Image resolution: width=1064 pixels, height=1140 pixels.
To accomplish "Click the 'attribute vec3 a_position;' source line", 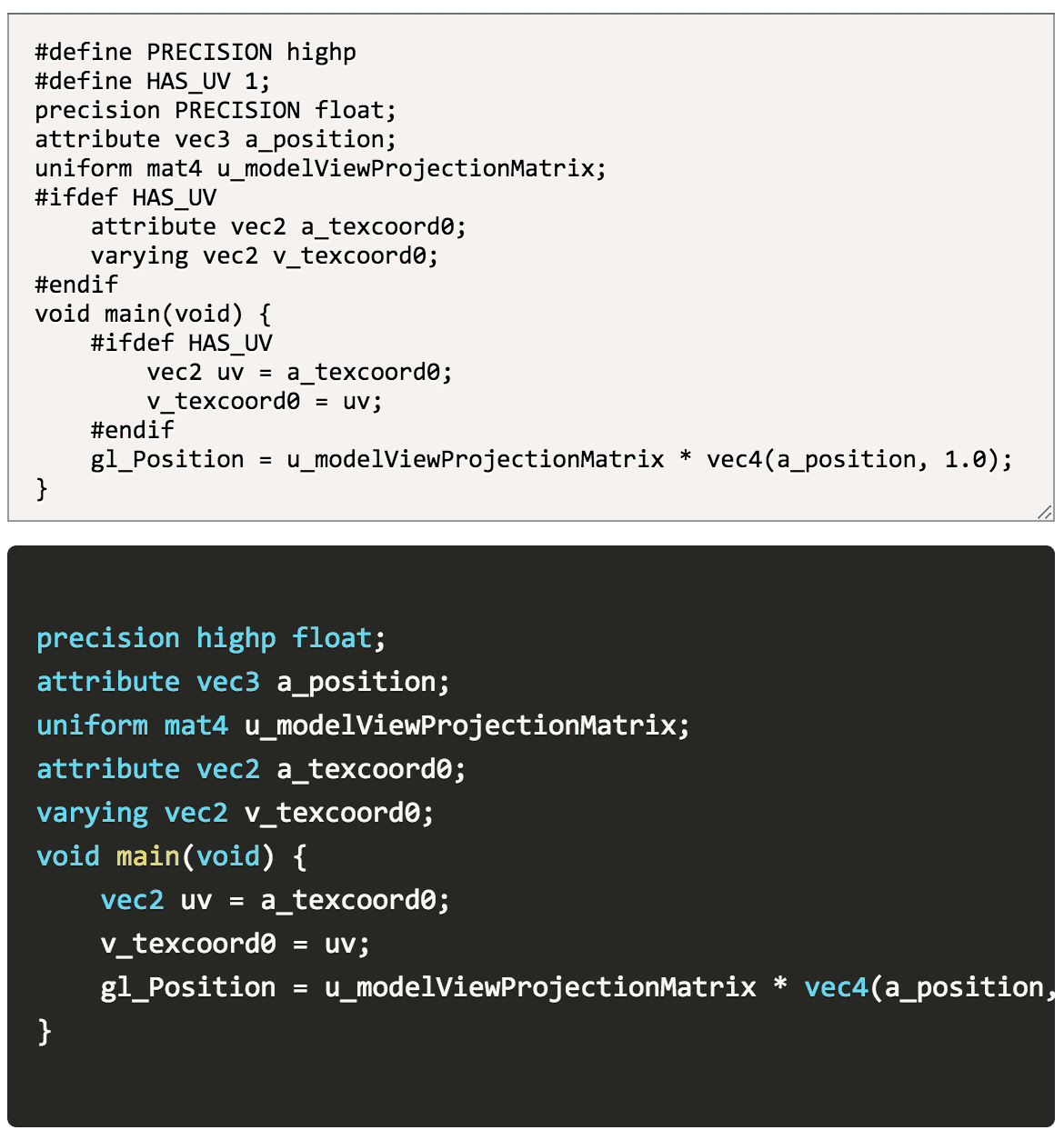I will (216, 140).
